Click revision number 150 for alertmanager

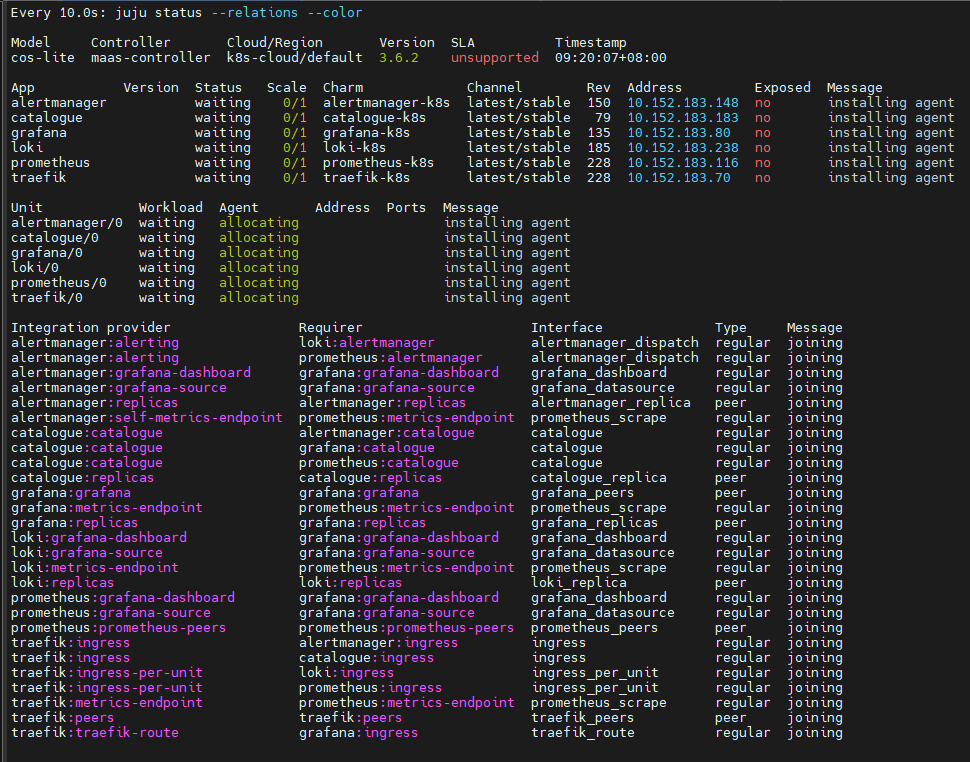click(x=599, y=103)
